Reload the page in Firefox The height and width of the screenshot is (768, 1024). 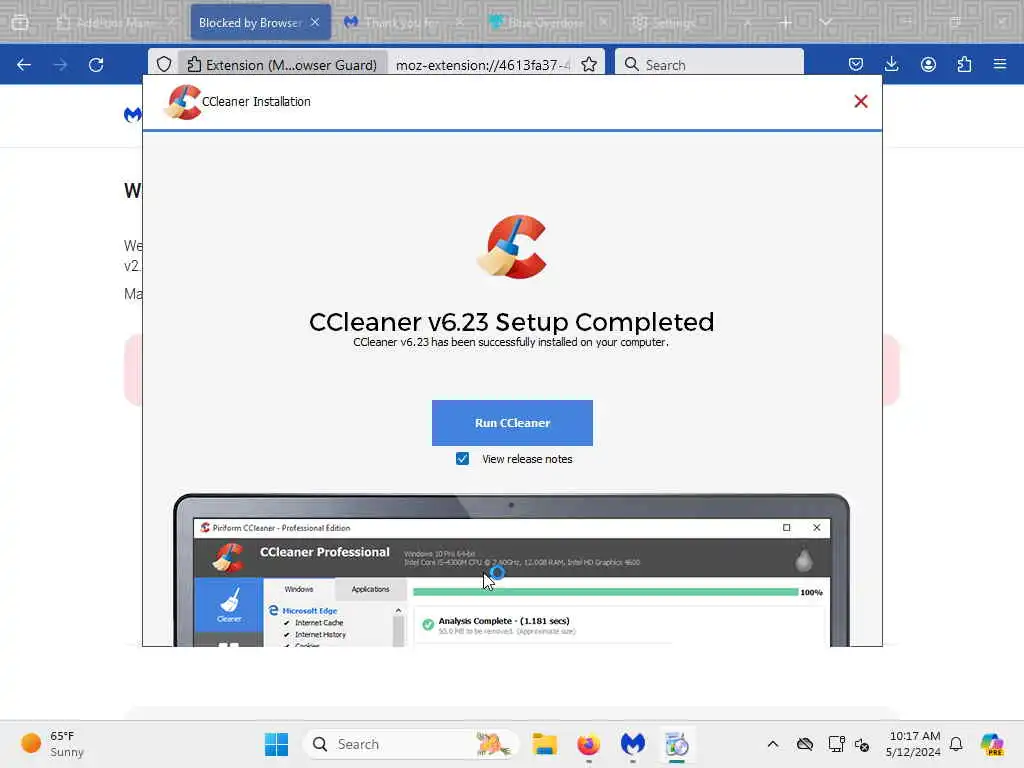(96, 65)
